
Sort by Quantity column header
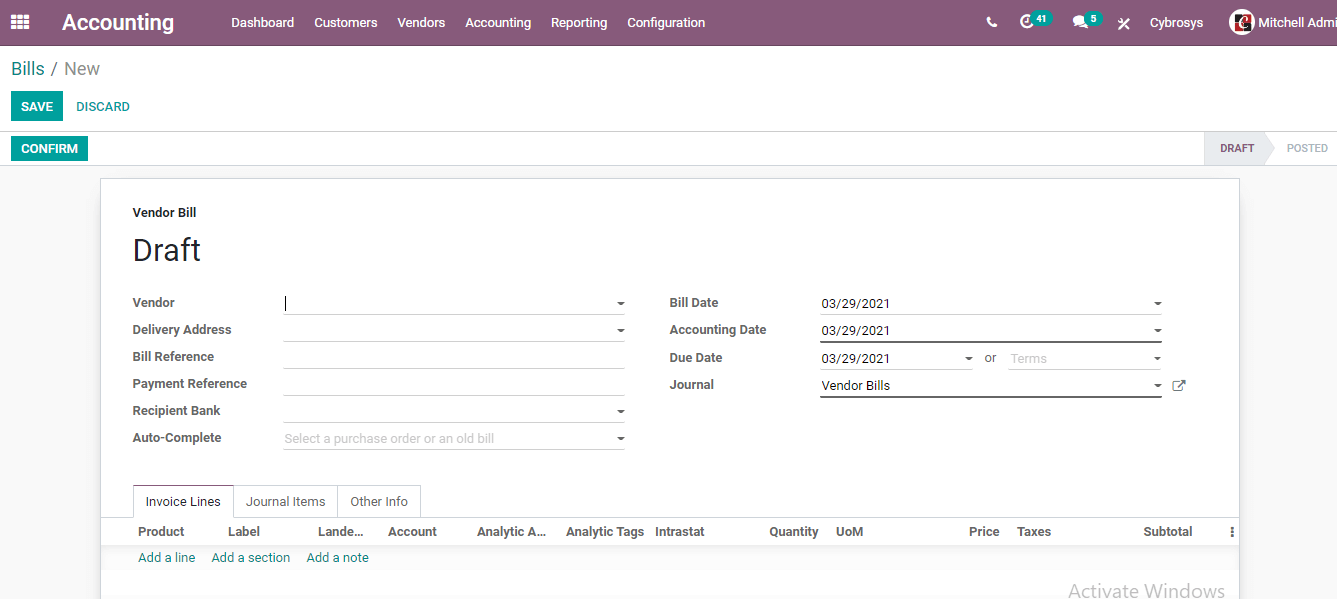point(794,532)
